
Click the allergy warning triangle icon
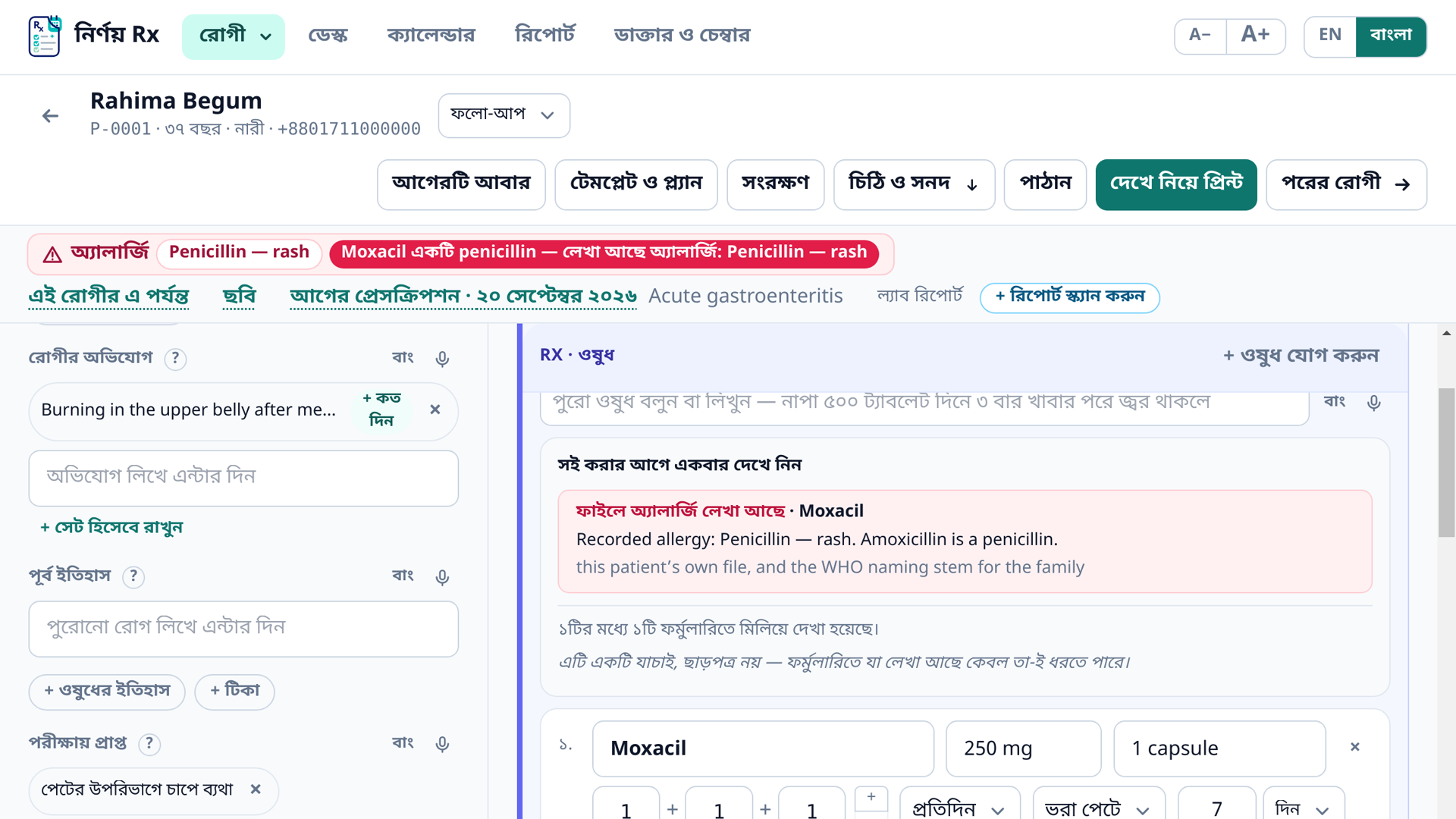[x=52, y=255]
